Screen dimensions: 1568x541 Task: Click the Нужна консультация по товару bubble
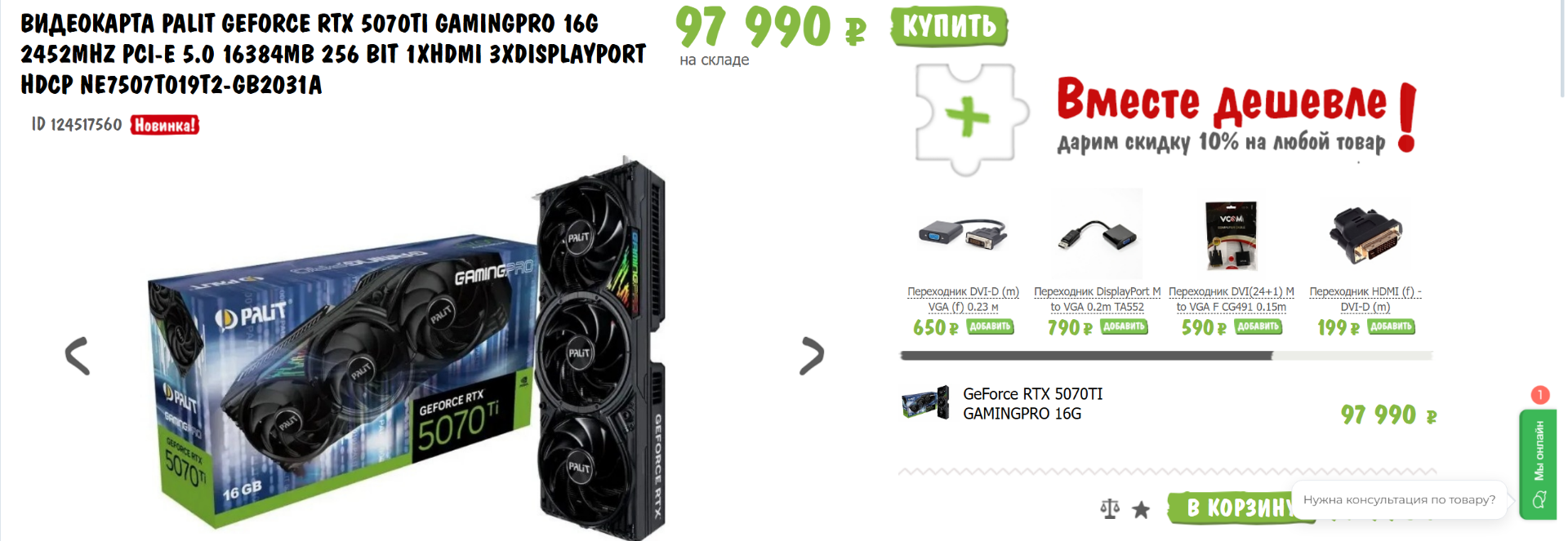(x=1399, y=499)
